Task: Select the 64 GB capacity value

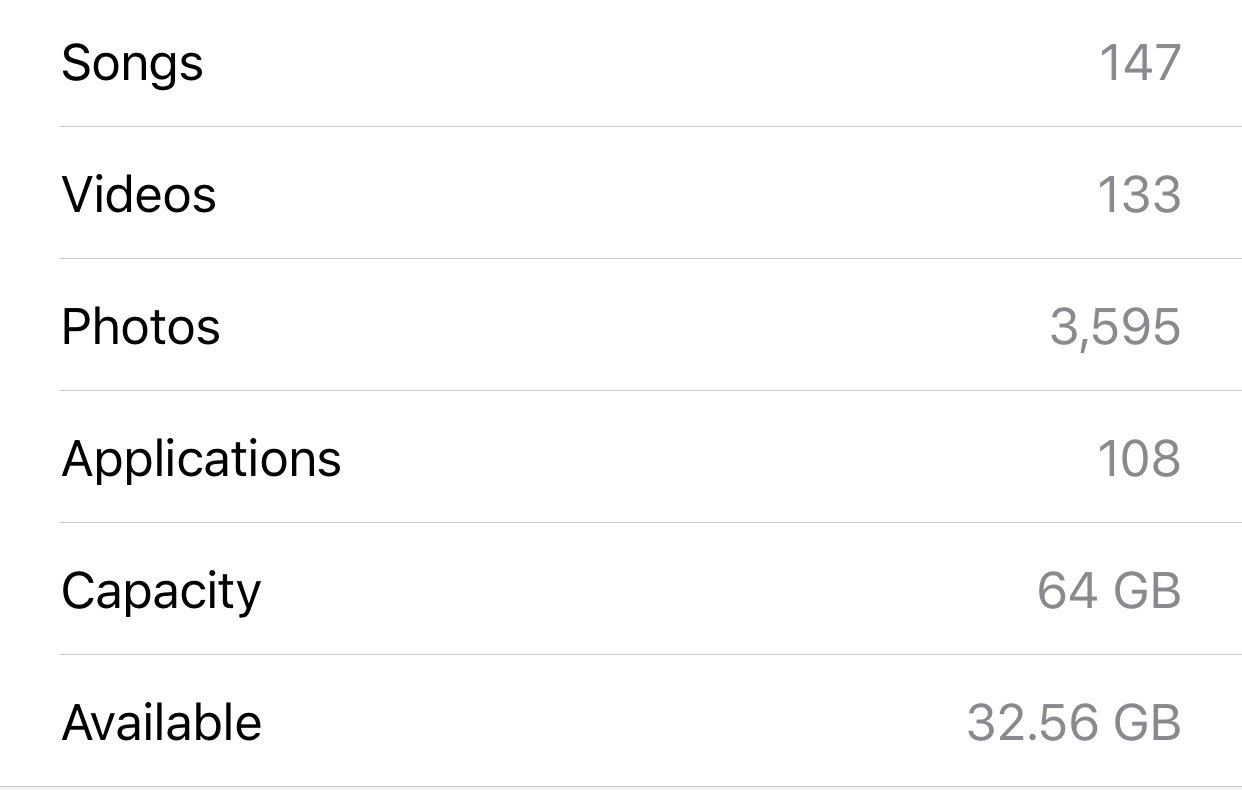Action: pyautogui.click(x=1109, y=590)
